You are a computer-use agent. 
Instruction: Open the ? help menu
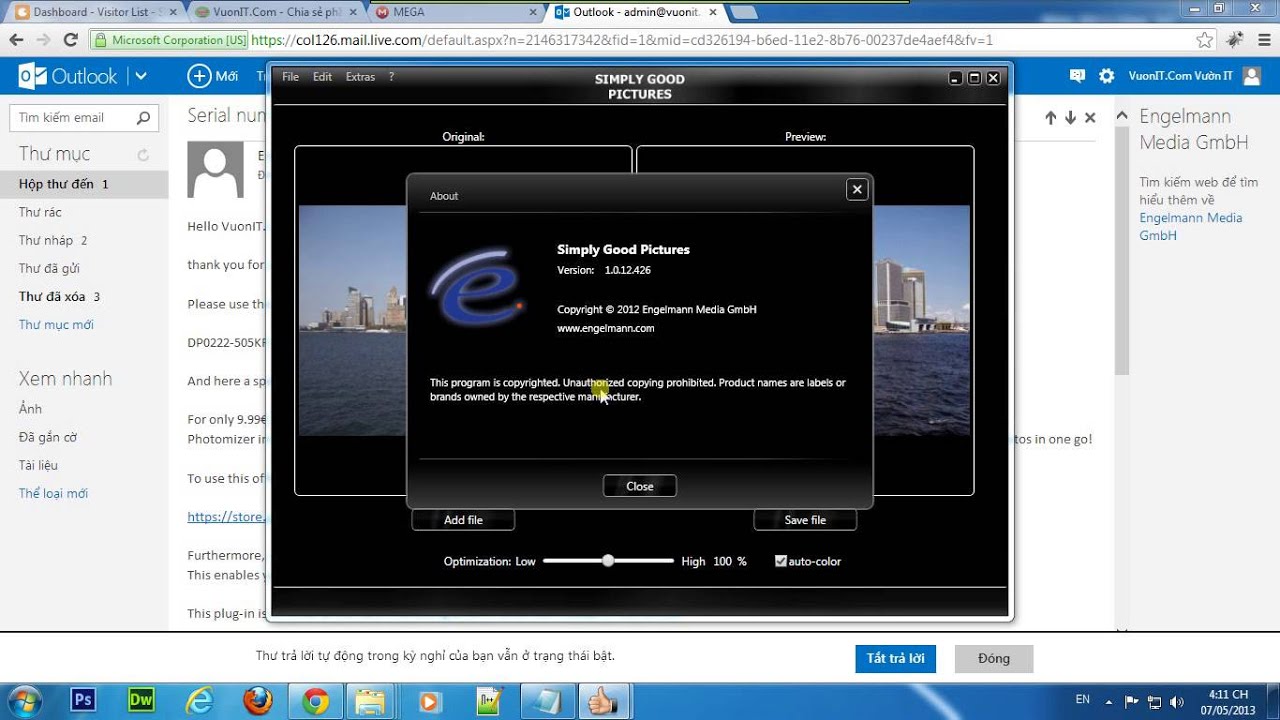[391, 77]
